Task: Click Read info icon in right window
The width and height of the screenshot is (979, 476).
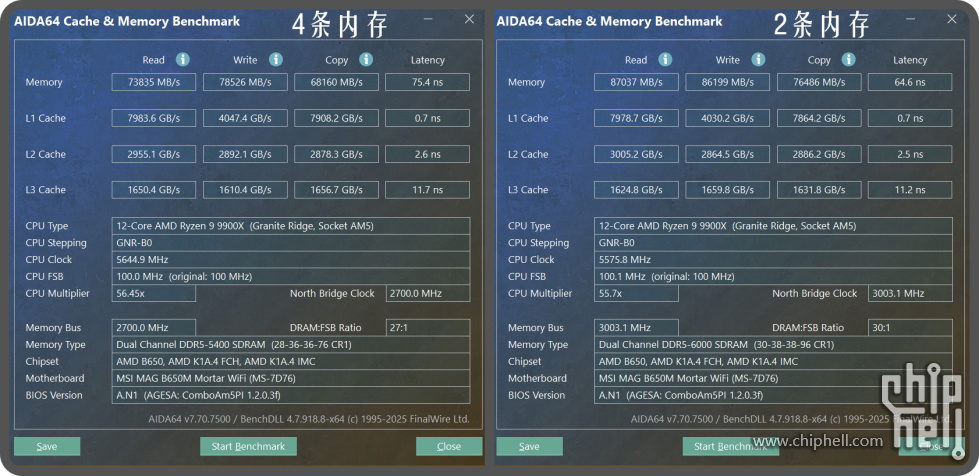Action: 665,59
